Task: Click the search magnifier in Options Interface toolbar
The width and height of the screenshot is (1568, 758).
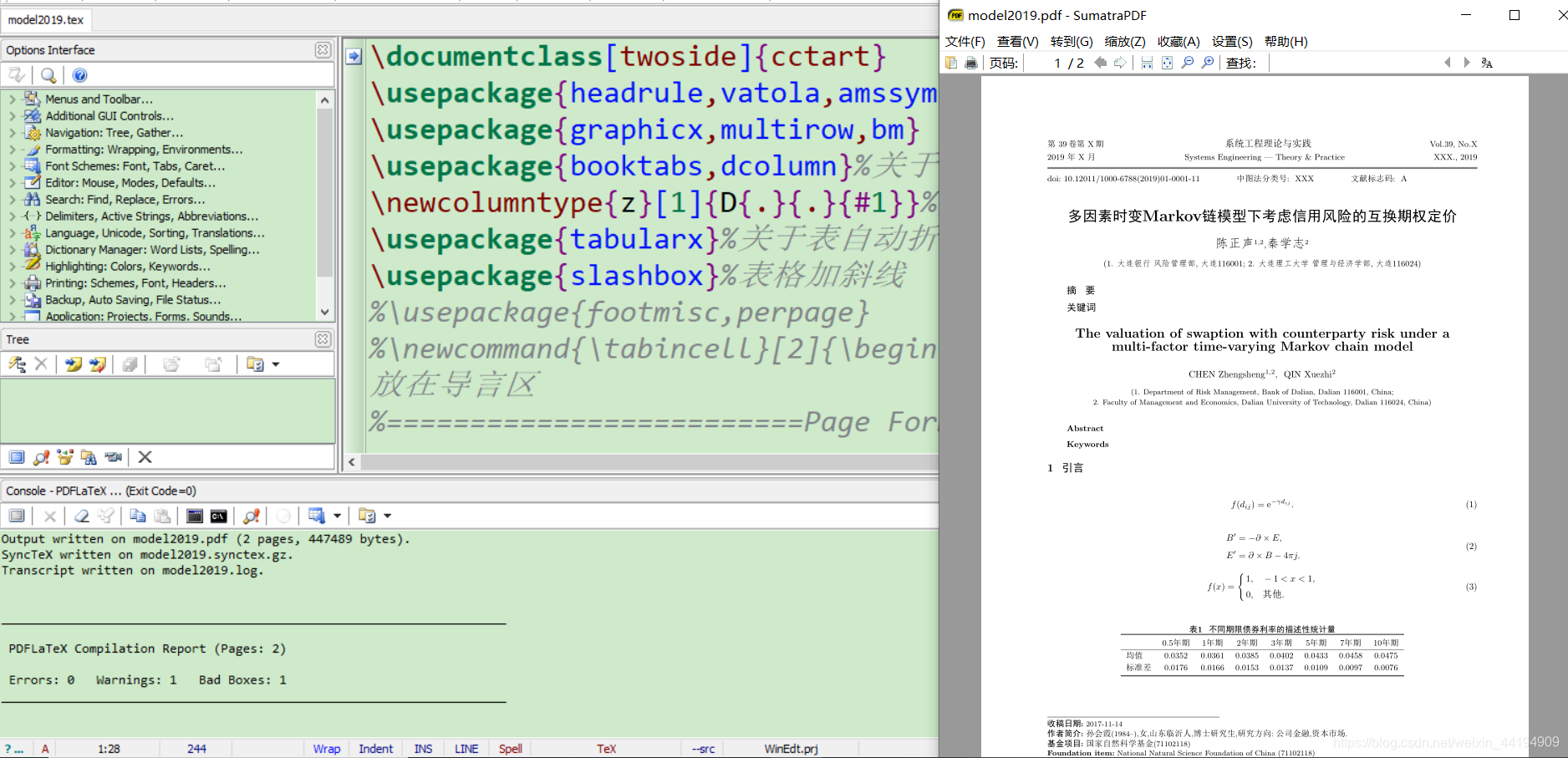Action: tap(48, 75)
